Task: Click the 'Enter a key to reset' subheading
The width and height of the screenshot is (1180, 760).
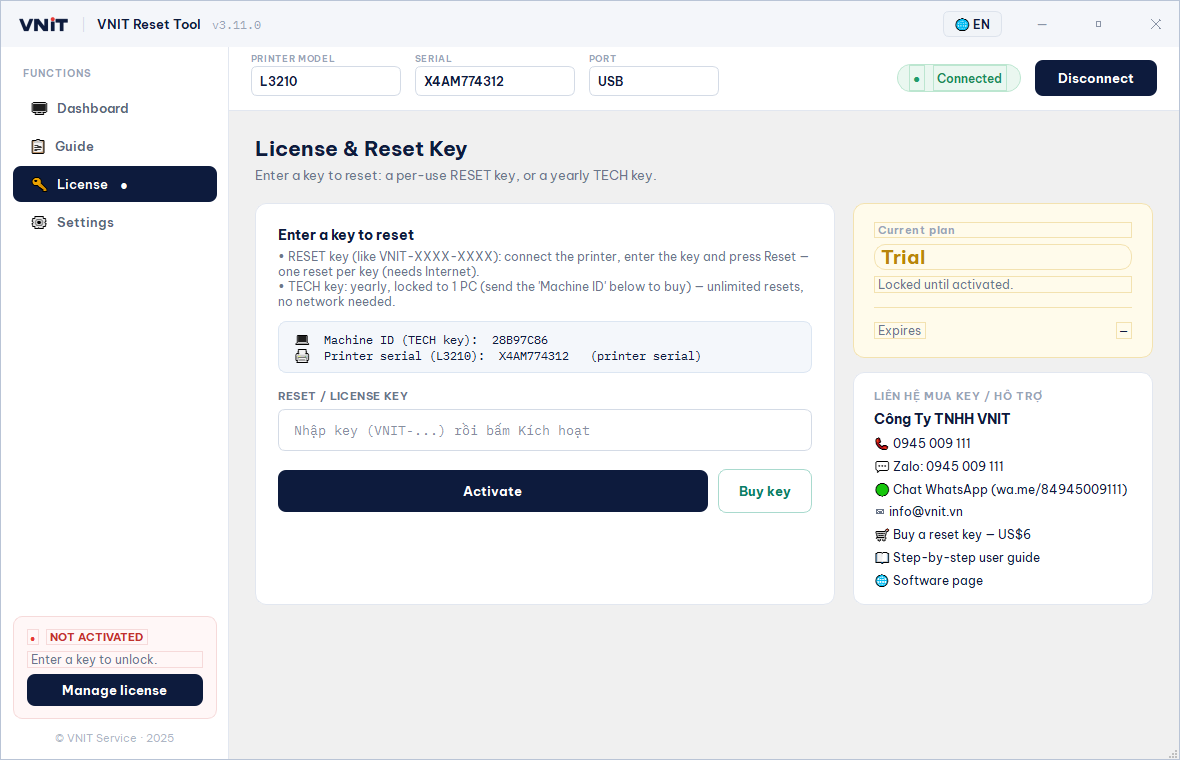Action: 346,235
